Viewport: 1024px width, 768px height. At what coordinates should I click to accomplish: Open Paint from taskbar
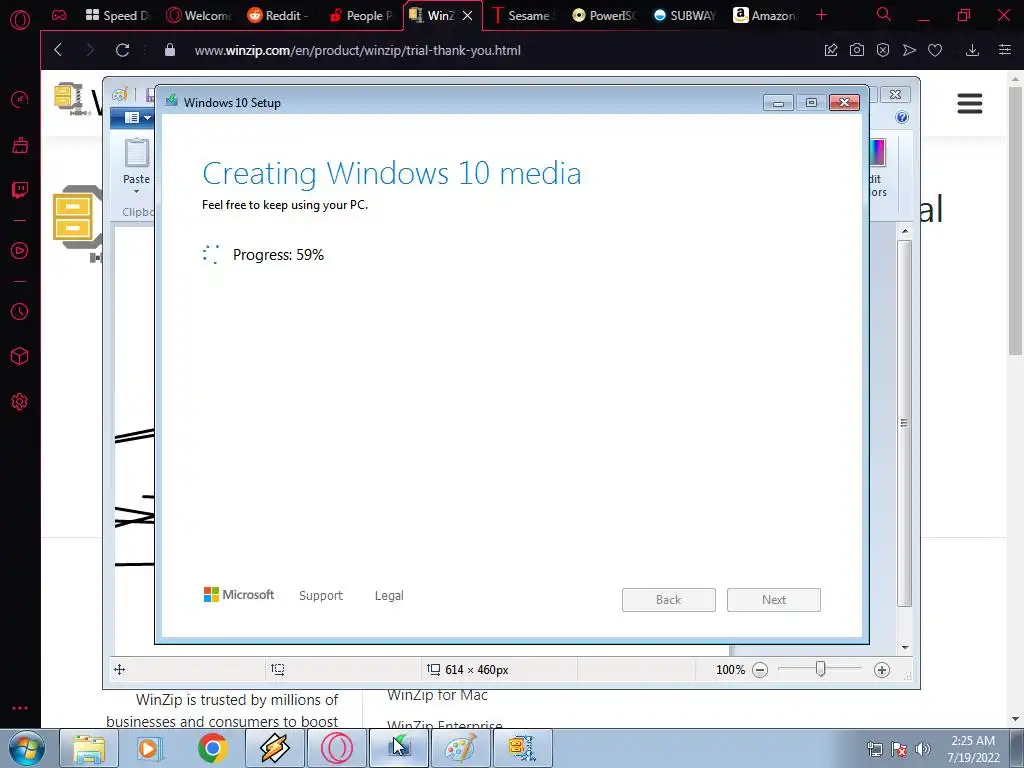pyautogui.click(x=460, y=748)
